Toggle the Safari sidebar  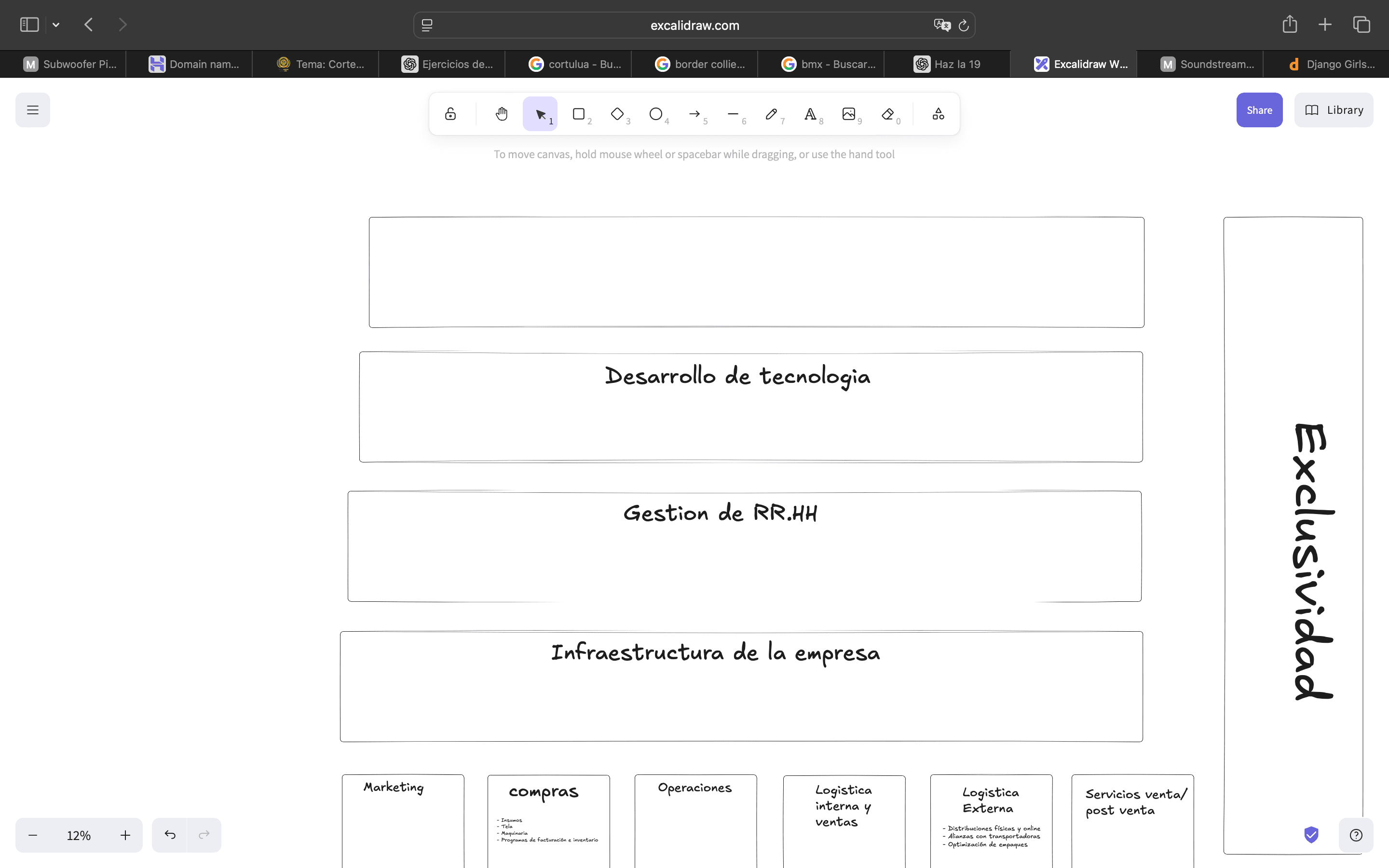(29, 25)
